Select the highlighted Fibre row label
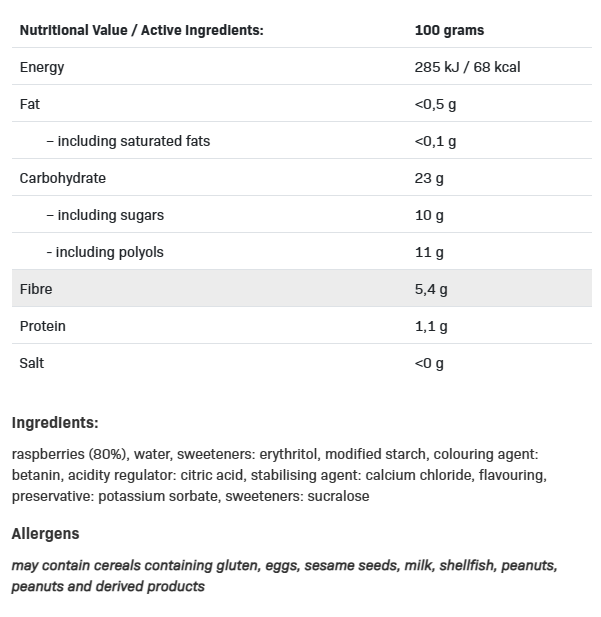The width and height of the screenshot is (601, 617). pos(36,289)
